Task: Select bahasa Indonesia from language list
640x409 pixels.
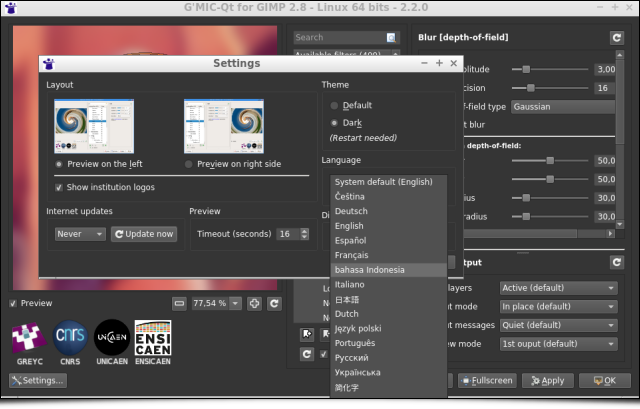Action: pyautogui.click(x=389, y=270)
